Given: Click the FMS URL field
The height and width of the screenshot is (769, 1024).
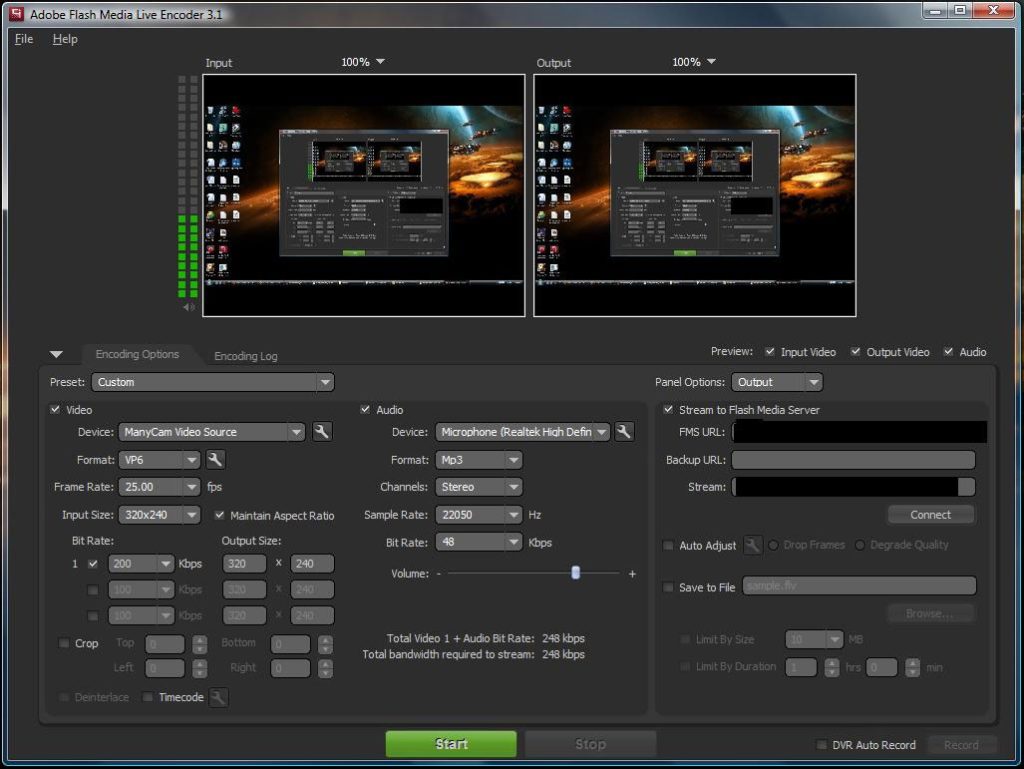Looking at the screenshot, I should 859,432.
